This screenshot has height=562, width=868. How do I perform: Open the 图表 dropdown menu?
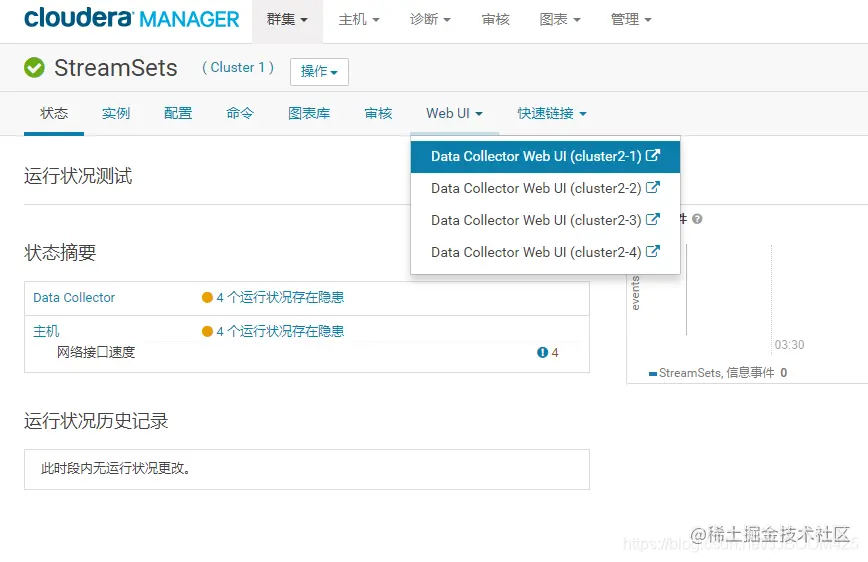tap(560, 20)
